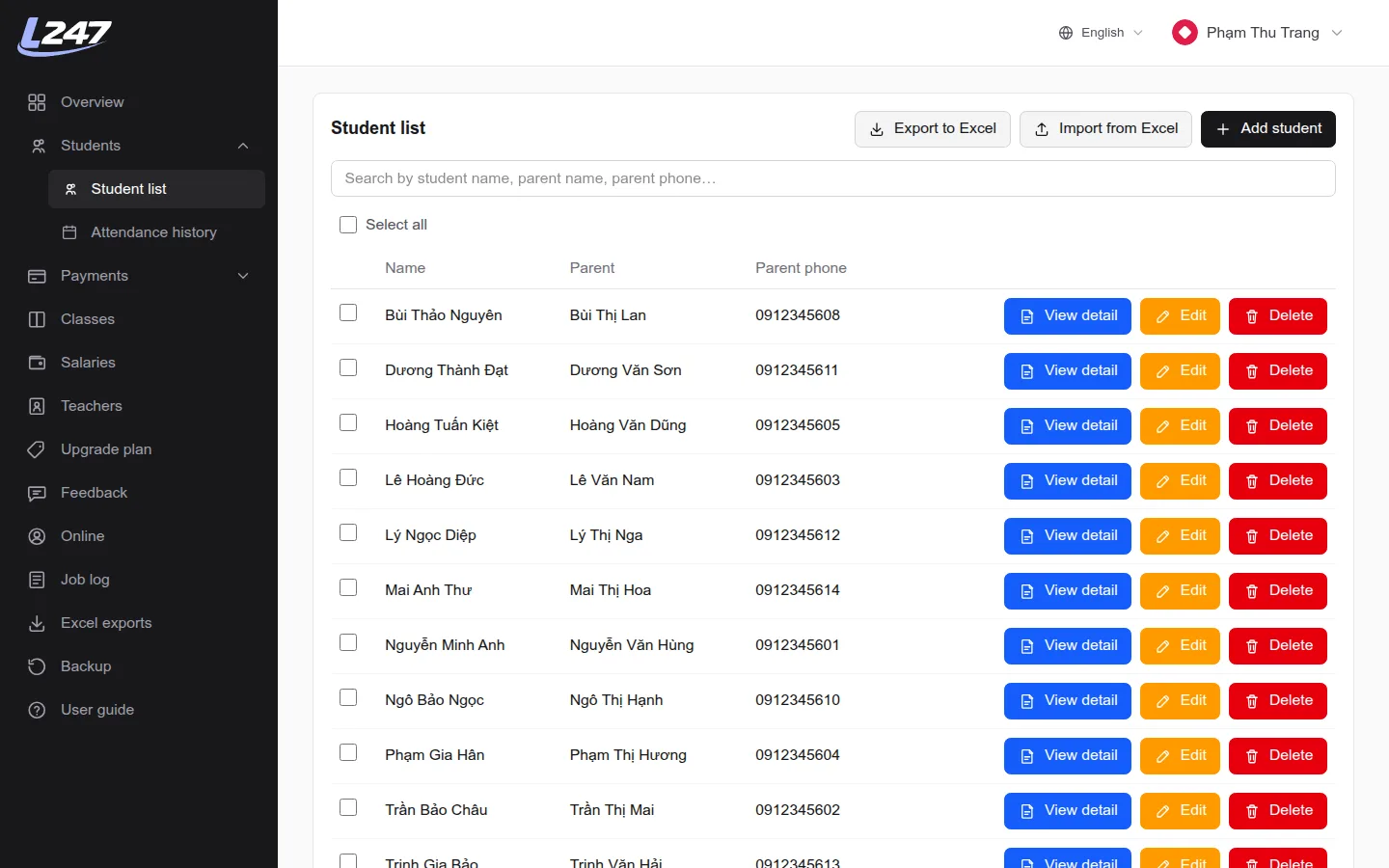
Task: Click parent name Trần Thị Mai
Action: [612, 810]
